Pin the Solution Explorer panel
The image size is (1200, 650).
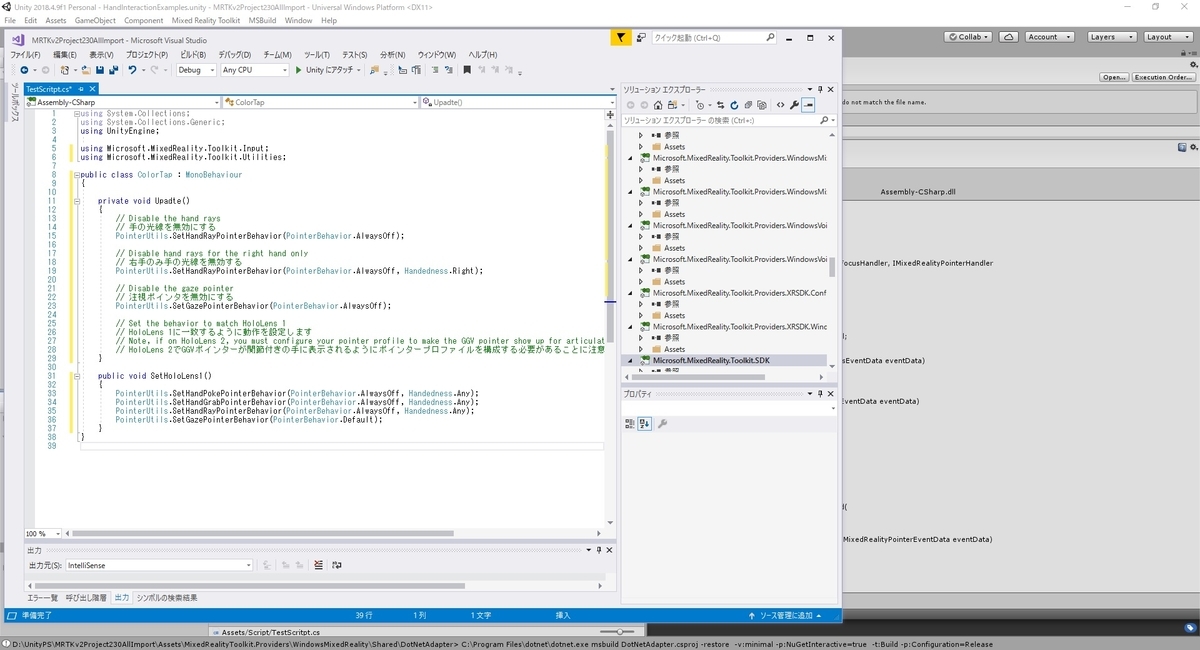click(x=819, y=89)
